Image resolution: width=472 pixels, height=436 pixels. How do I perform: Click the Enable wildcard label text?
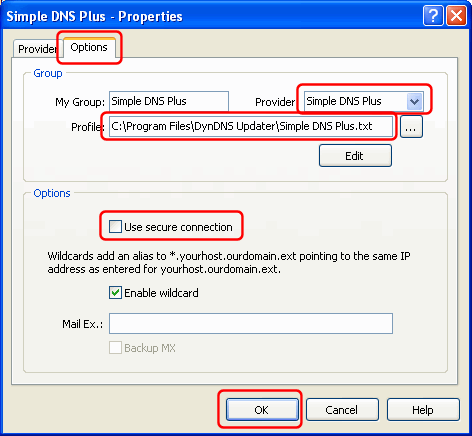(161, 293)
